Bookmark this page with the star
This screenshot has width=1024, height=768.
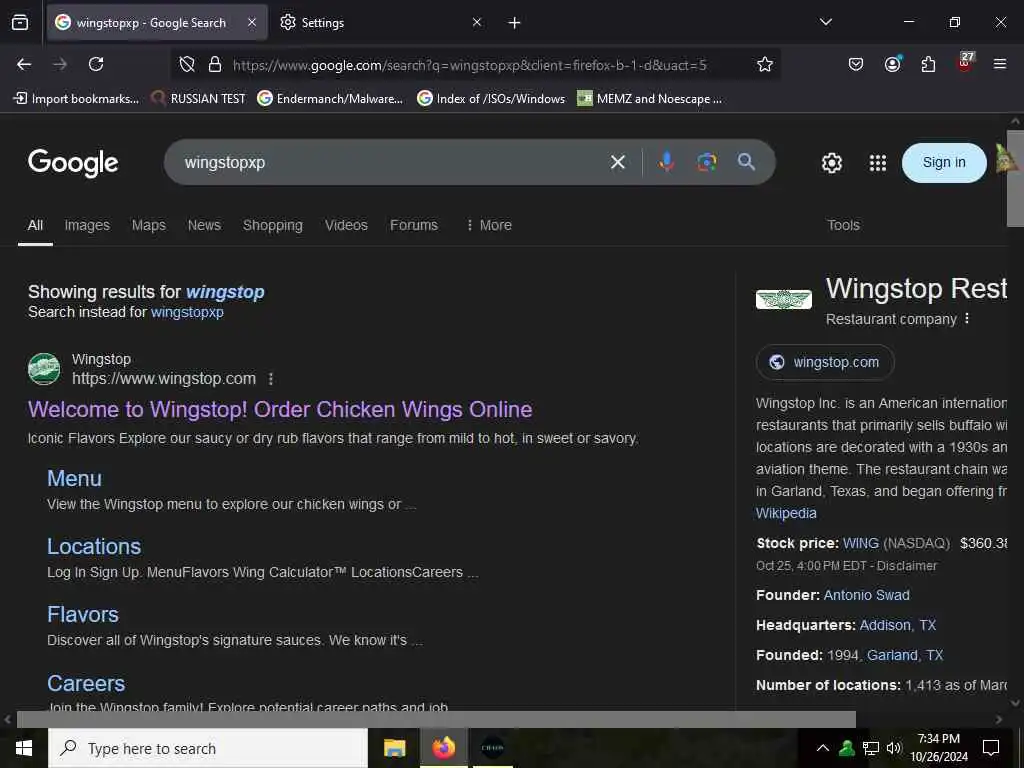tap(765, 64)
